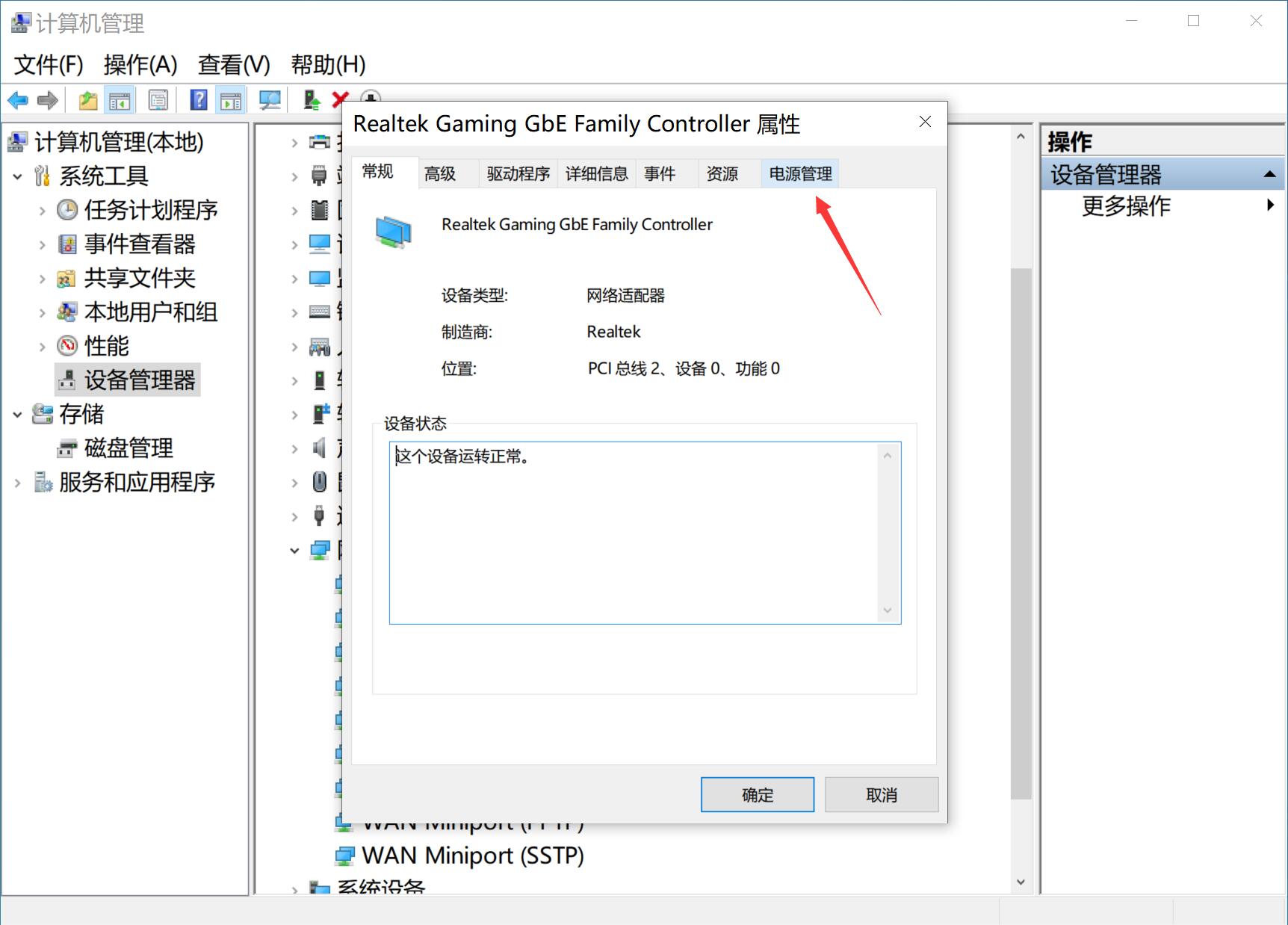Expand the 任务计划程序 node
This screenshot has width=1288, height=925.
pyautogui.click(x=43, y=211)
